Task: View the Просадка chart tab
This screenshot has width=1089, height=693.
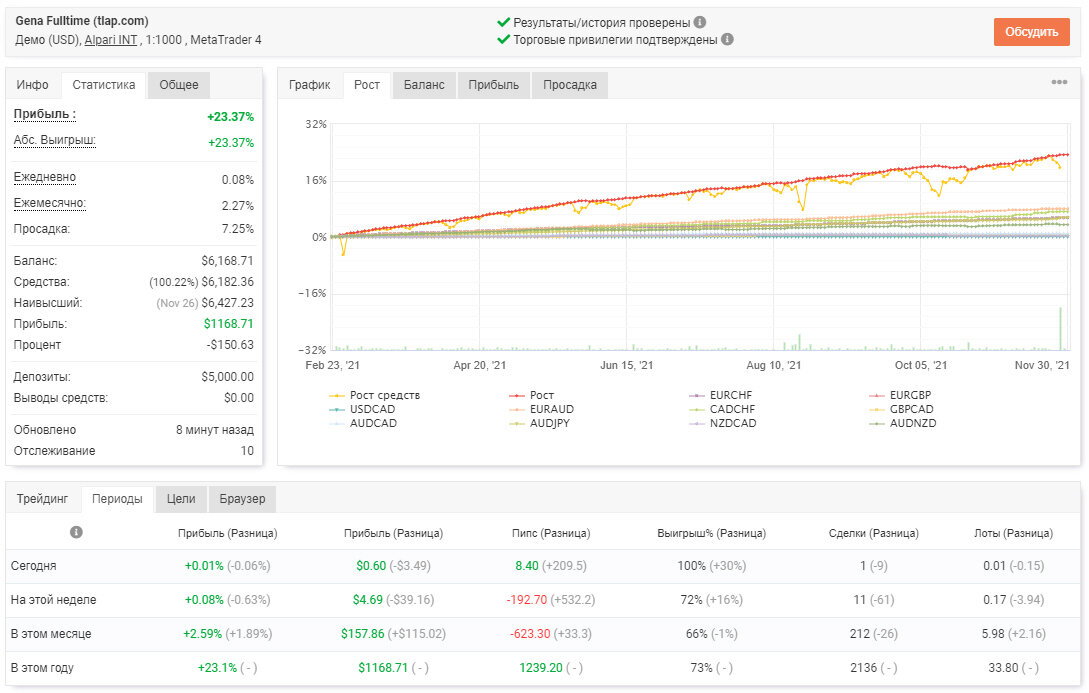Action: tap(570, 85)
